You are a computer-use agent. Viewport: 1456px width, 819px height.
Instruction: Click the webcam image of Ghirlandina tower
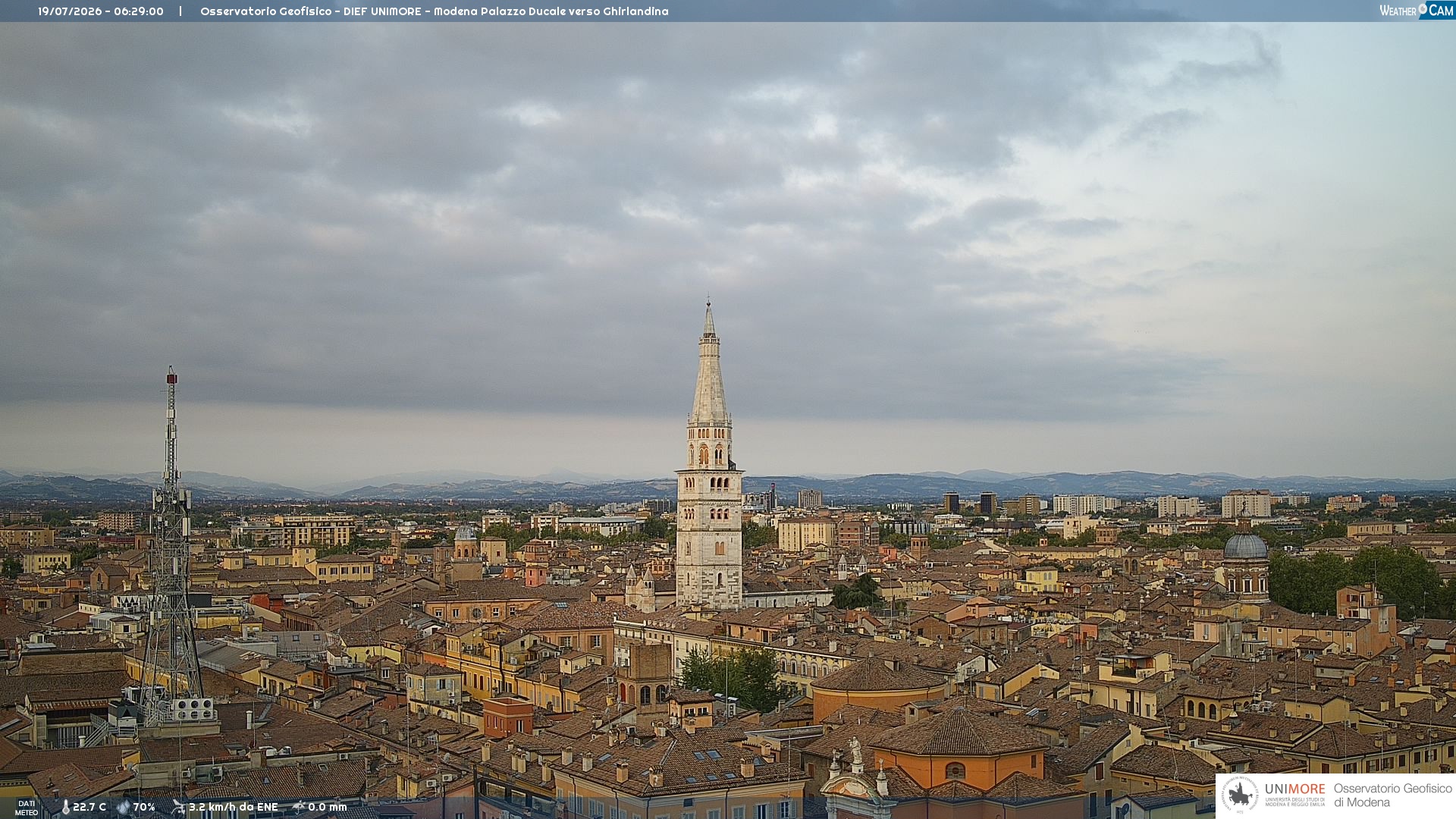[709, 455]
